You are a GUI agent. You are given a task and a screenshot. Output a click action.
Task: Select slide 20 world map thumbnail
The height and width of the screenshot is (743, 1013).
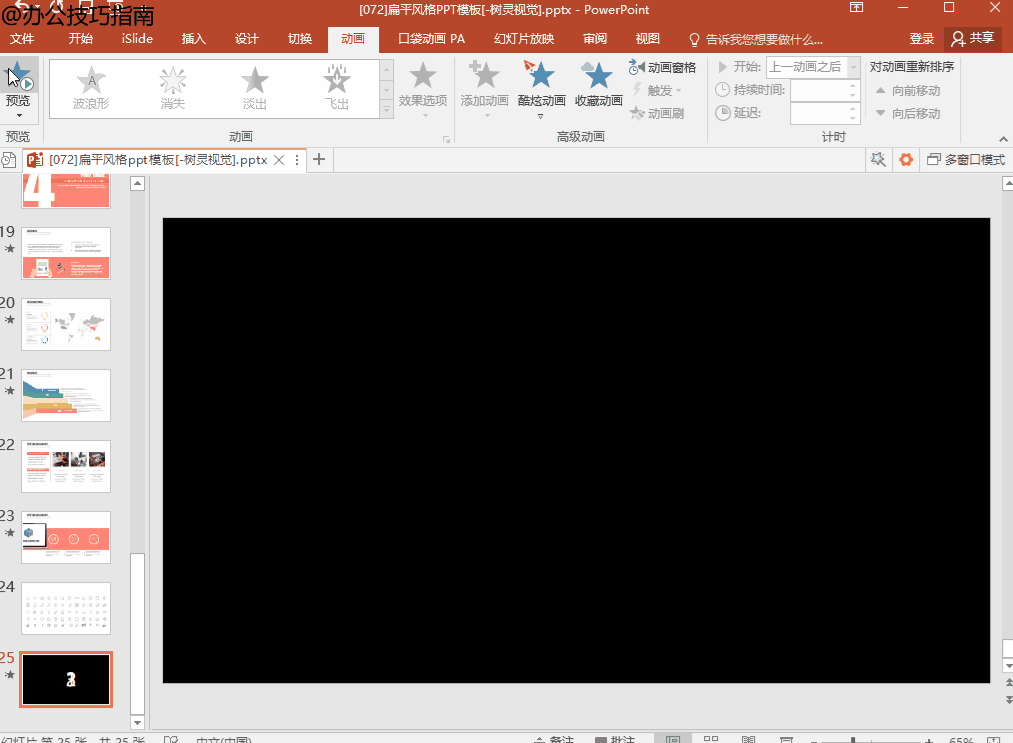click(66, 324)
